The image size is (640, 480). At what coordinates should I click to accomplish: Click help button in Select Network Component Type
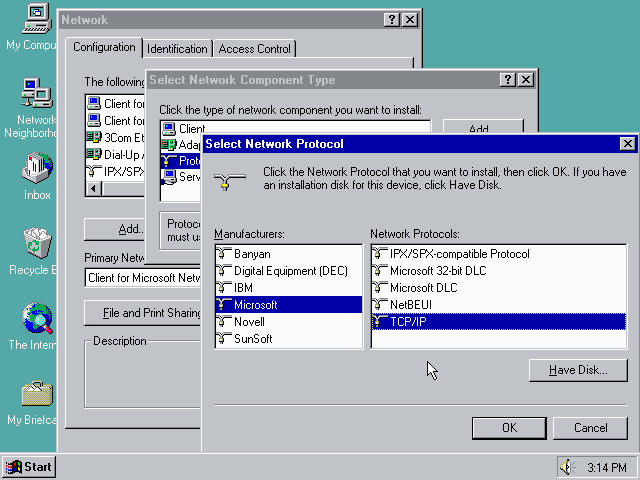point(508,80)
